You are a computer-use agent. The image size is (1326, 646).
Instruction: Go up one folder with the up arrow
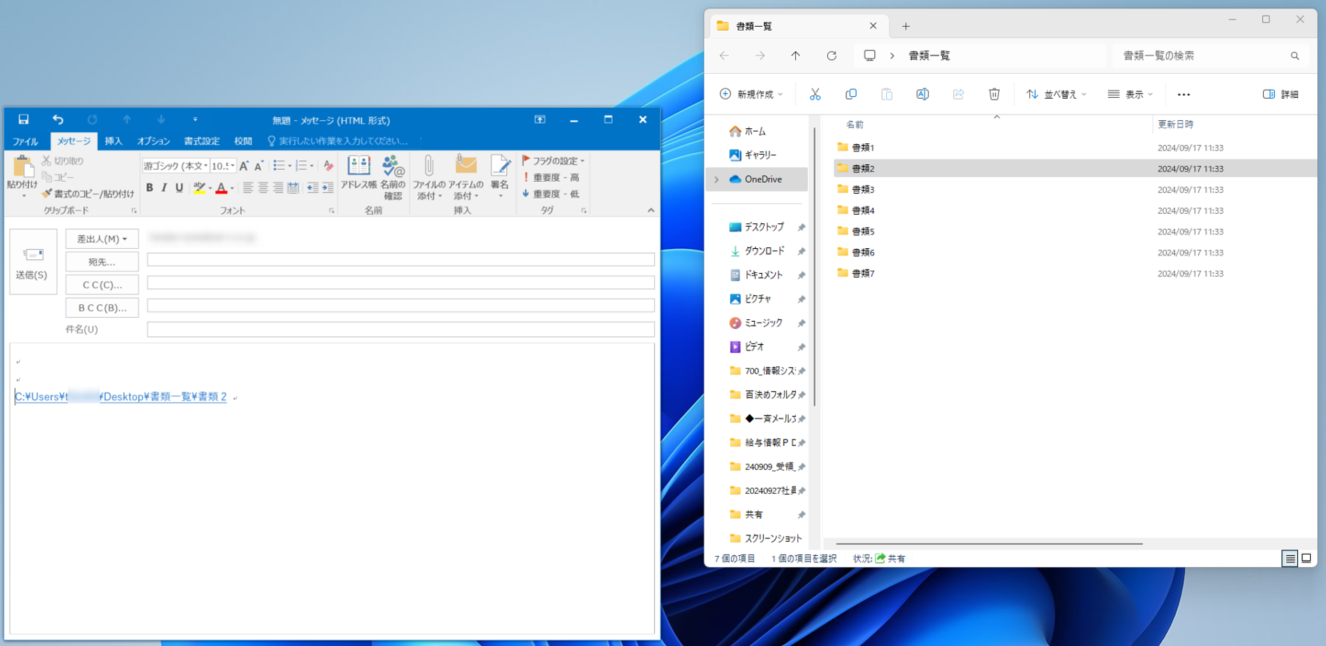click(x=795, y=56)
